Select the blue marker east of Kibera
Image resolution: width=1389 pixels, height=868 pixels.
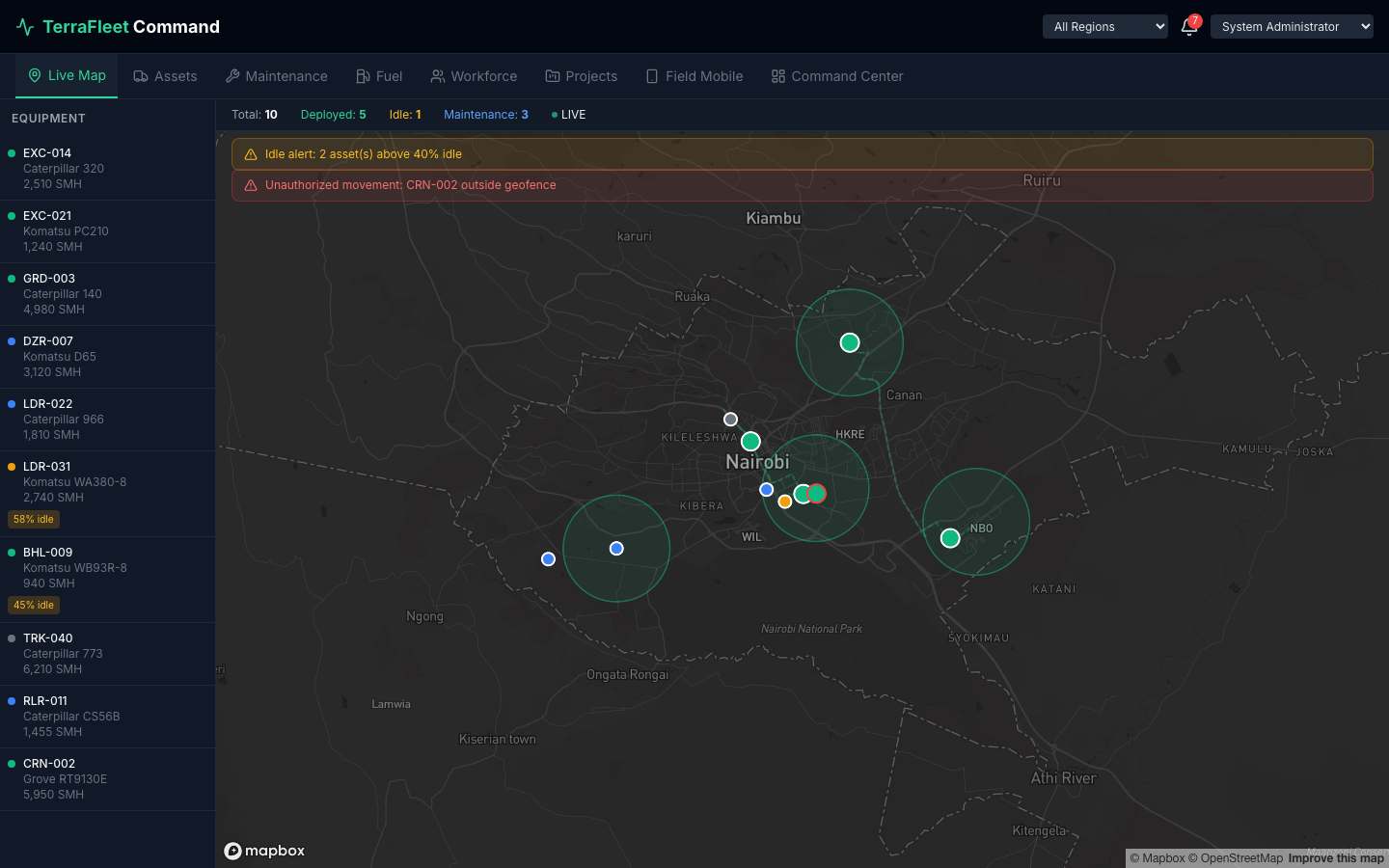pos(766,490)
